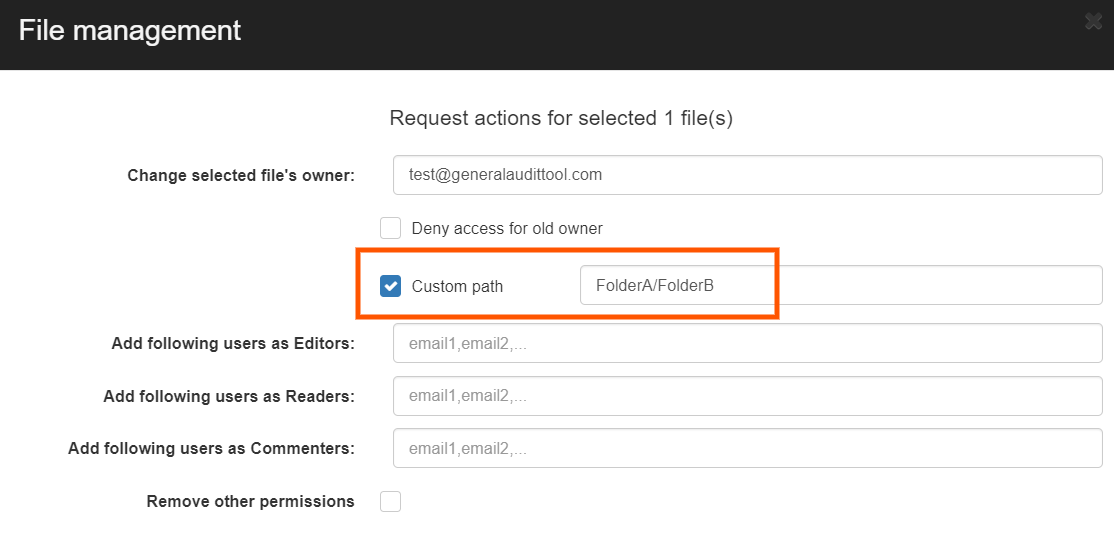Click the "Custom path" label text
This screenshot has width=1114, height=545.
pos(457,287)
